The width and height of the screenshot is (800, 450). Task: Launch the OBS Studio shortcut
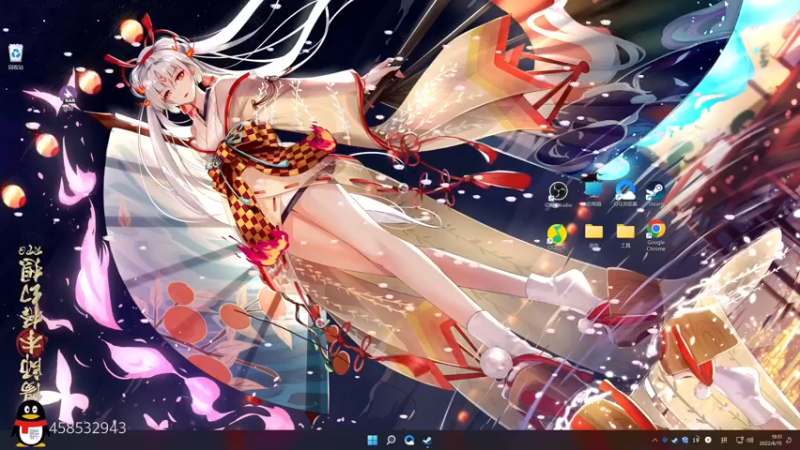click(558, 195)
